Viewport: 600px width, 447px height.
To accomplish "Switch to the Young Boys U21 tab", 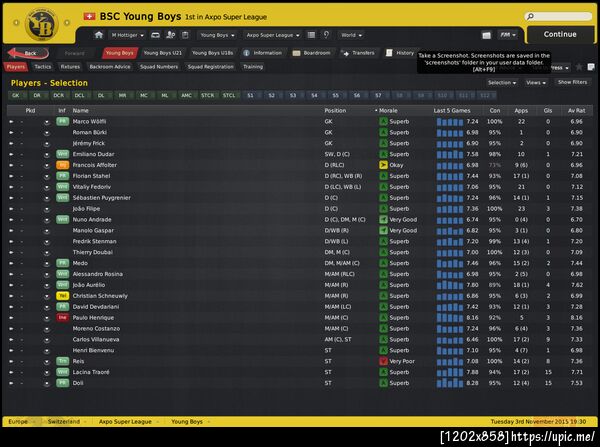I will click(x=163, y=53).
